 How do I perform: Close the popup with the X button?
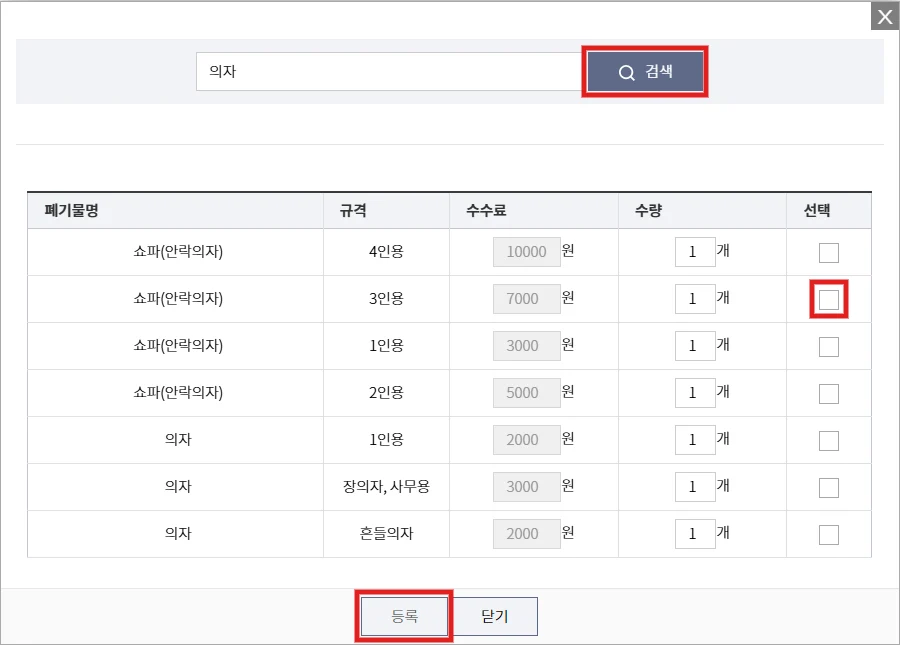(x=885, y=17)
